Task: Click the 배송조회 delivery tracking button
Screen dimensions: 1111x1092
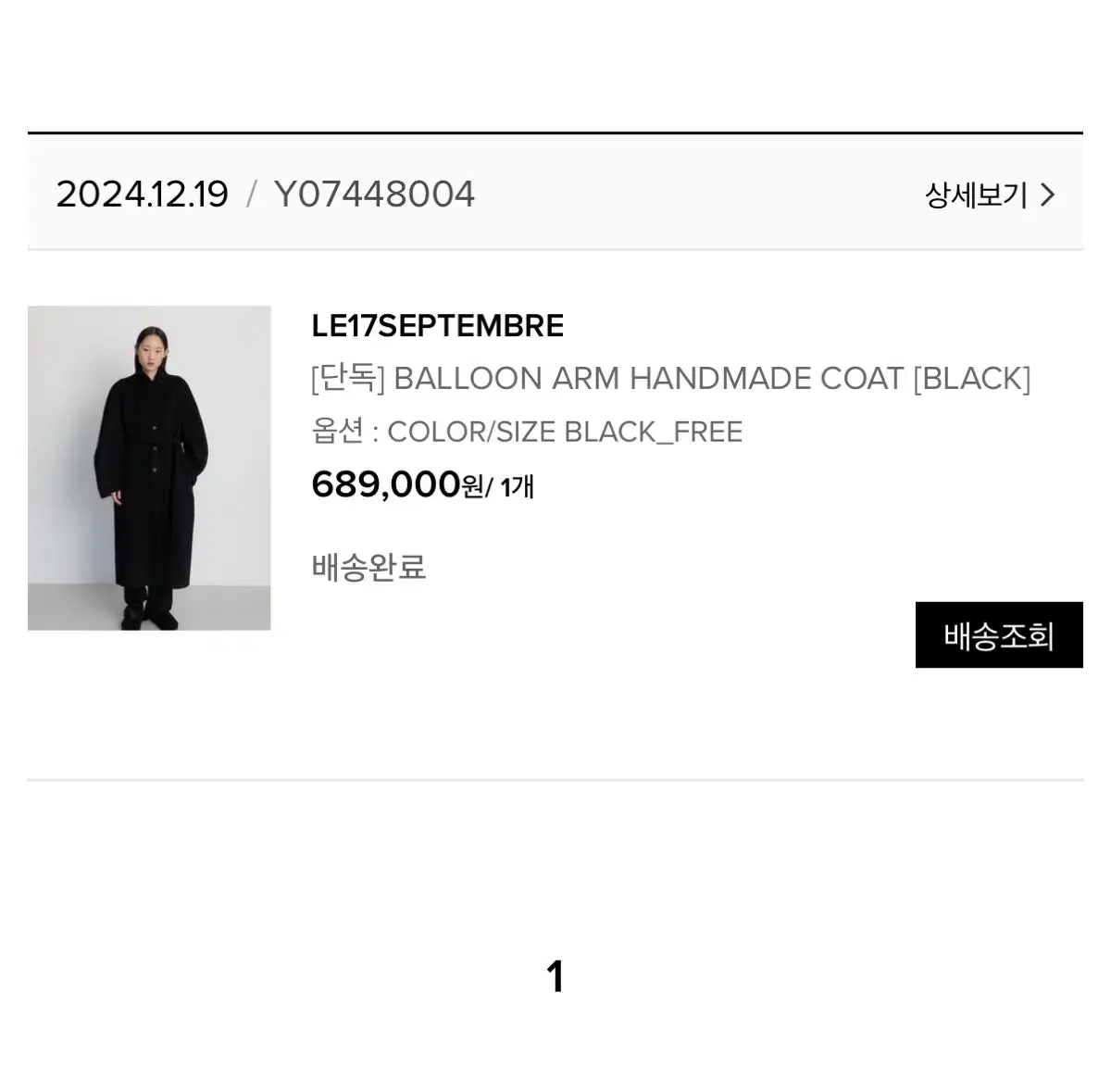Action: (x=999, y=635)
